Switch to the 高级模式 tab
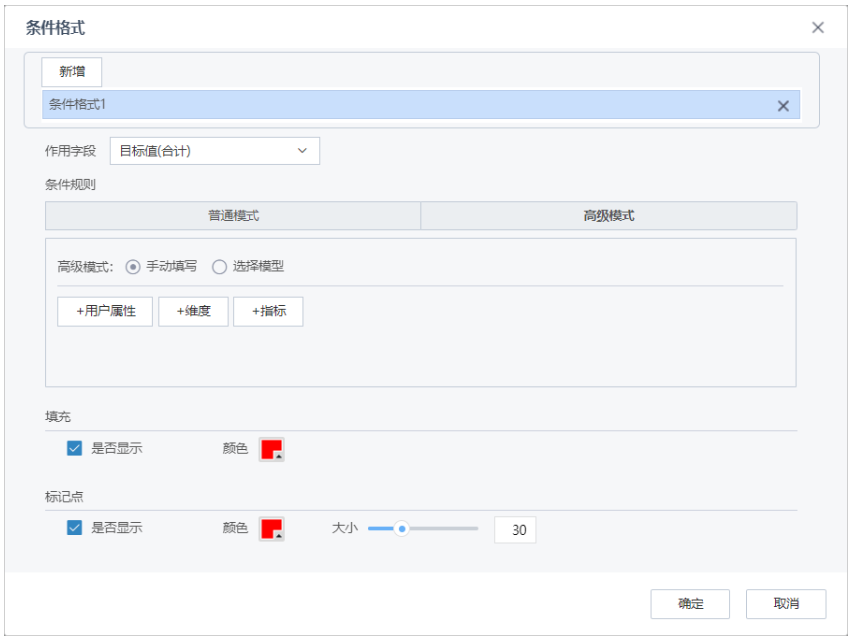 coord(608,215)
